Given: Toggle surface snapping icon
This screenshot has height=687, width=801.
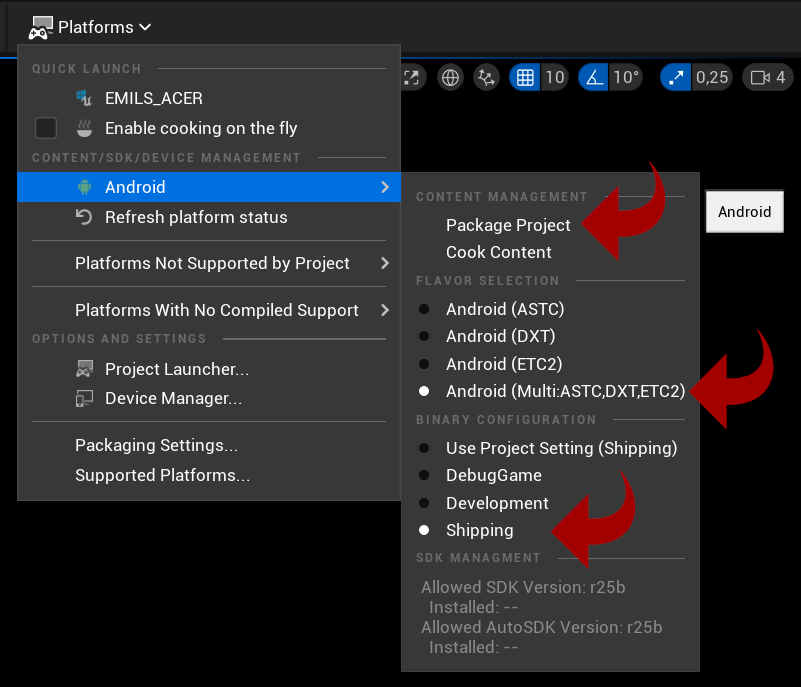Looking at the screenshot, I should (486, 78).
